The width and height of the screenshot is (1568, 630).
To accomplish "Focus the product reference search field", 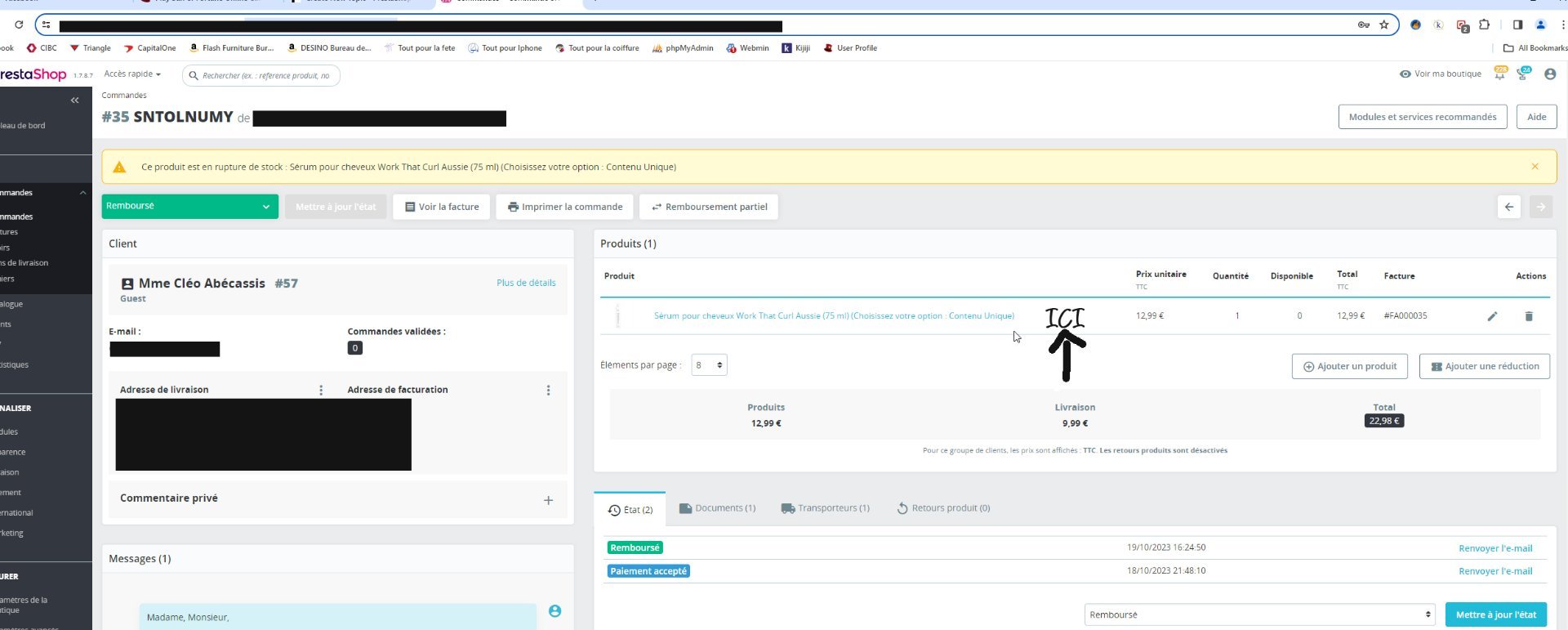I will click(261, 75).
